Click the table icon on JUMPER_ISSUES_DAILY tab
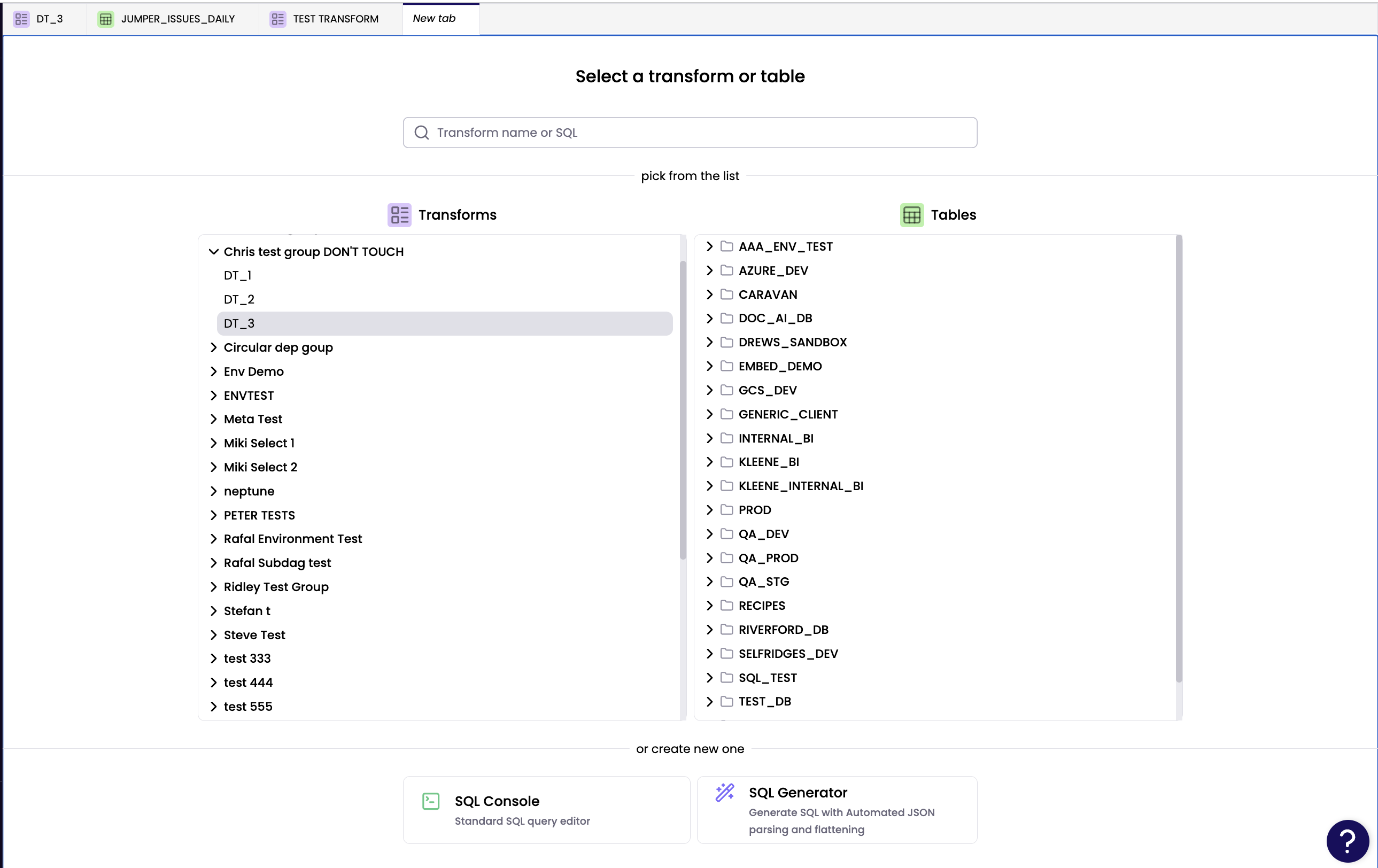The width and height of the screenshot is (1378, 868). click(105, 19)
